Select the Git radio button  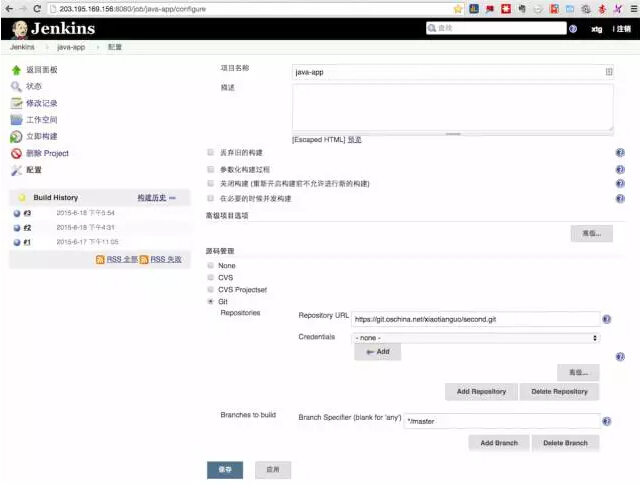tap(211, 301)
